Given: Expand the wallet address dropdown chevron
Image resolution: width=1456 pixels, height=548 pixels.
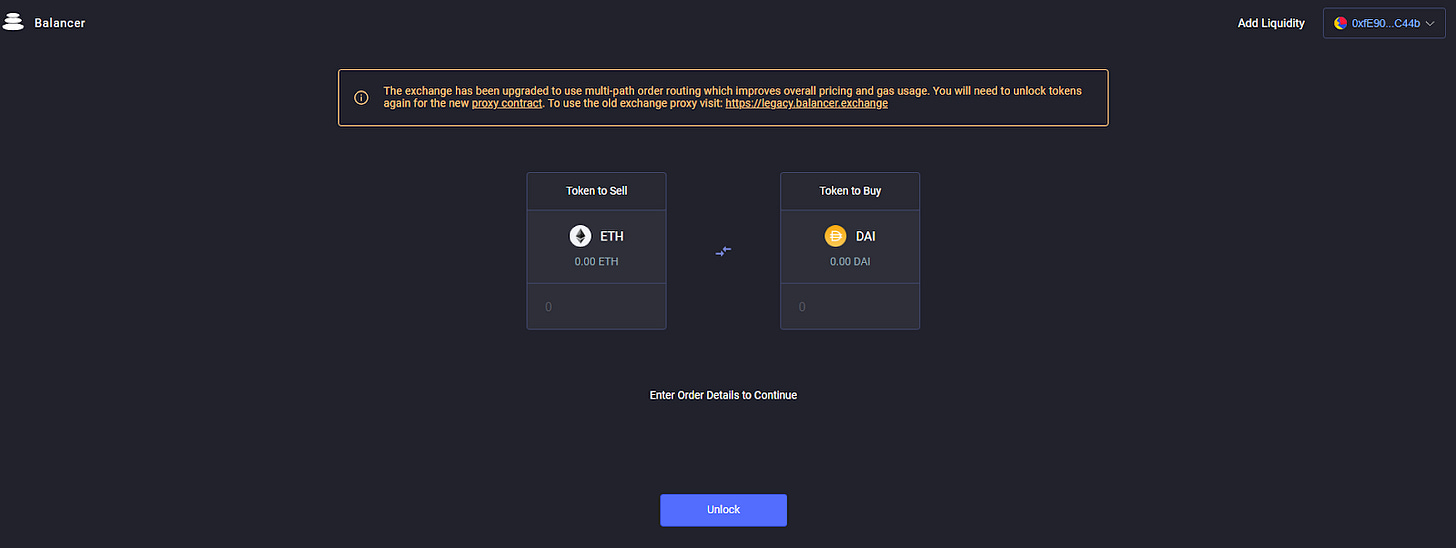Looking at the screenshot, I should pyautogui.click(x=1430, y=23).
